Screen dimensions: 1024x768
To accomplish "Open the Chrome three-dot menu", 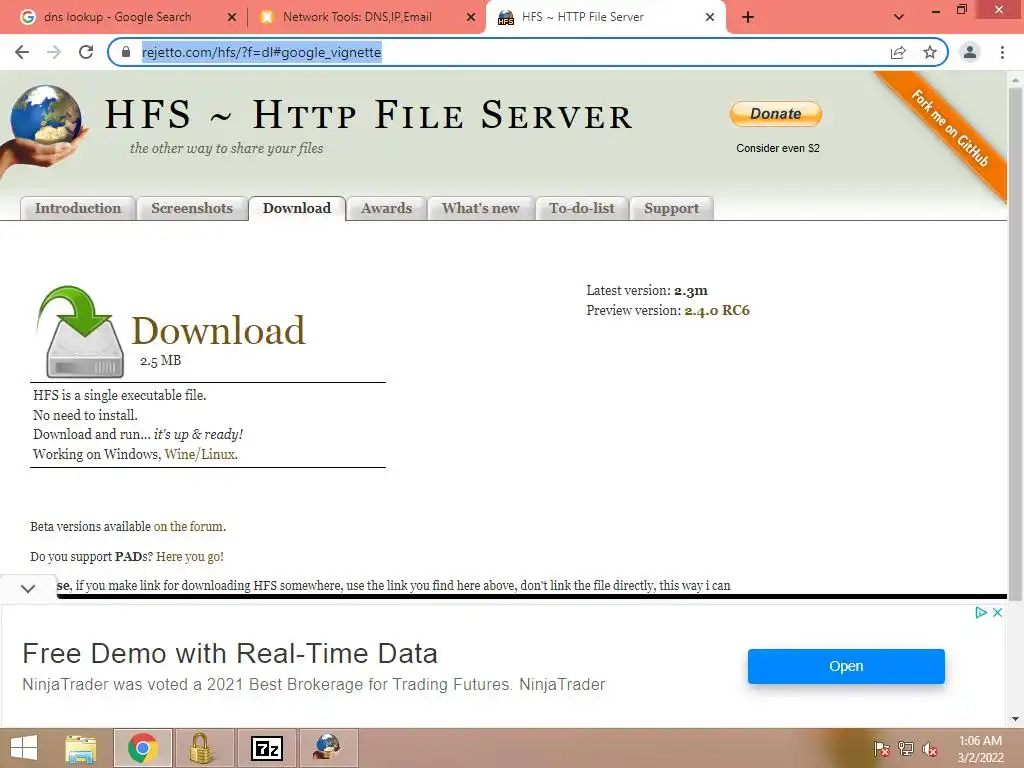I will click(x=1002, y=52).
